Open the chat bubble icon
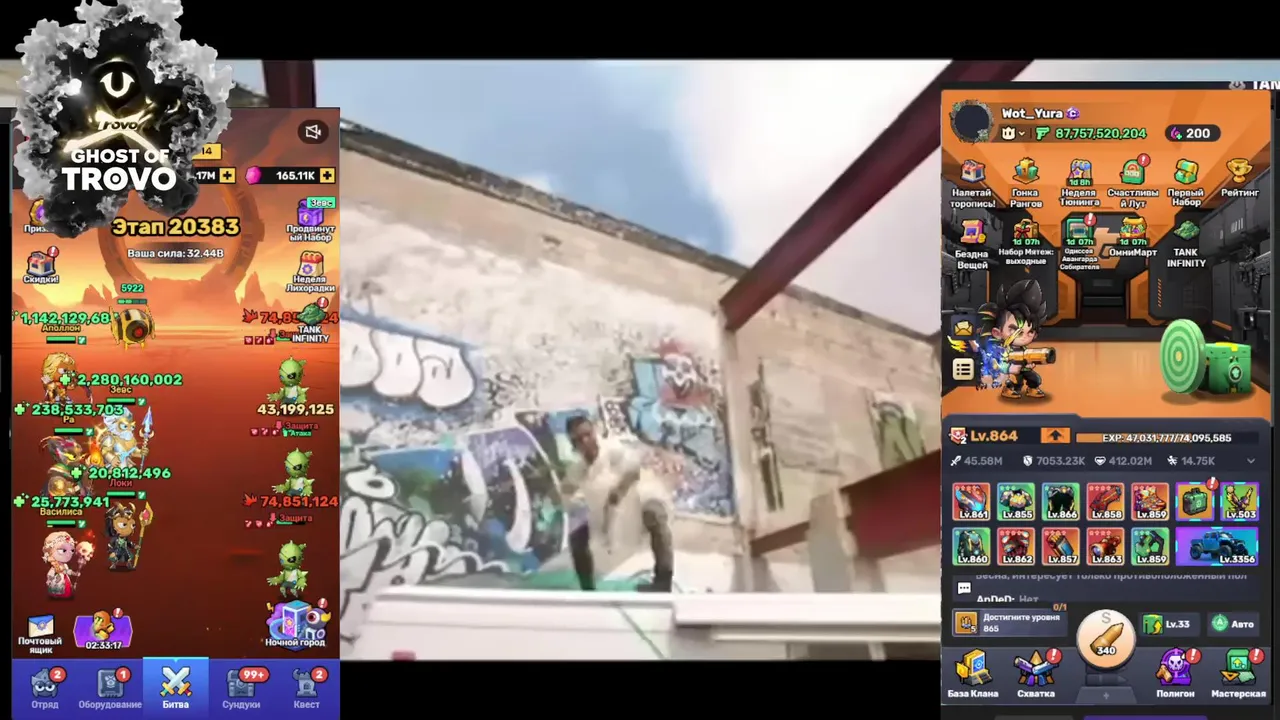Screen dimensions: 1280x720 (964, 588)
